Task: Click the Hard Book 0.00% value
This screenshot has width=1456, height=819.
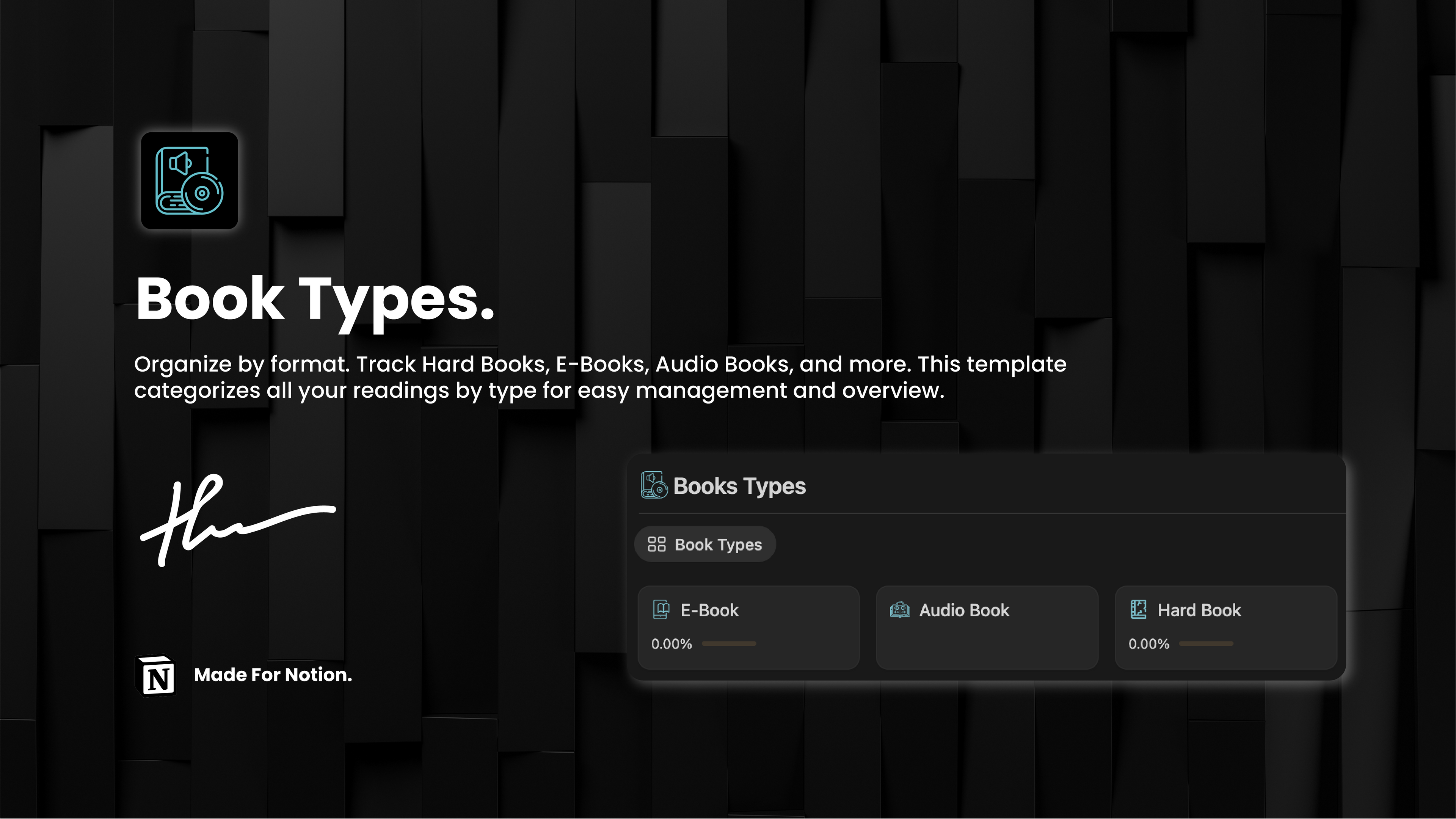Action: tap(1148, 644)
